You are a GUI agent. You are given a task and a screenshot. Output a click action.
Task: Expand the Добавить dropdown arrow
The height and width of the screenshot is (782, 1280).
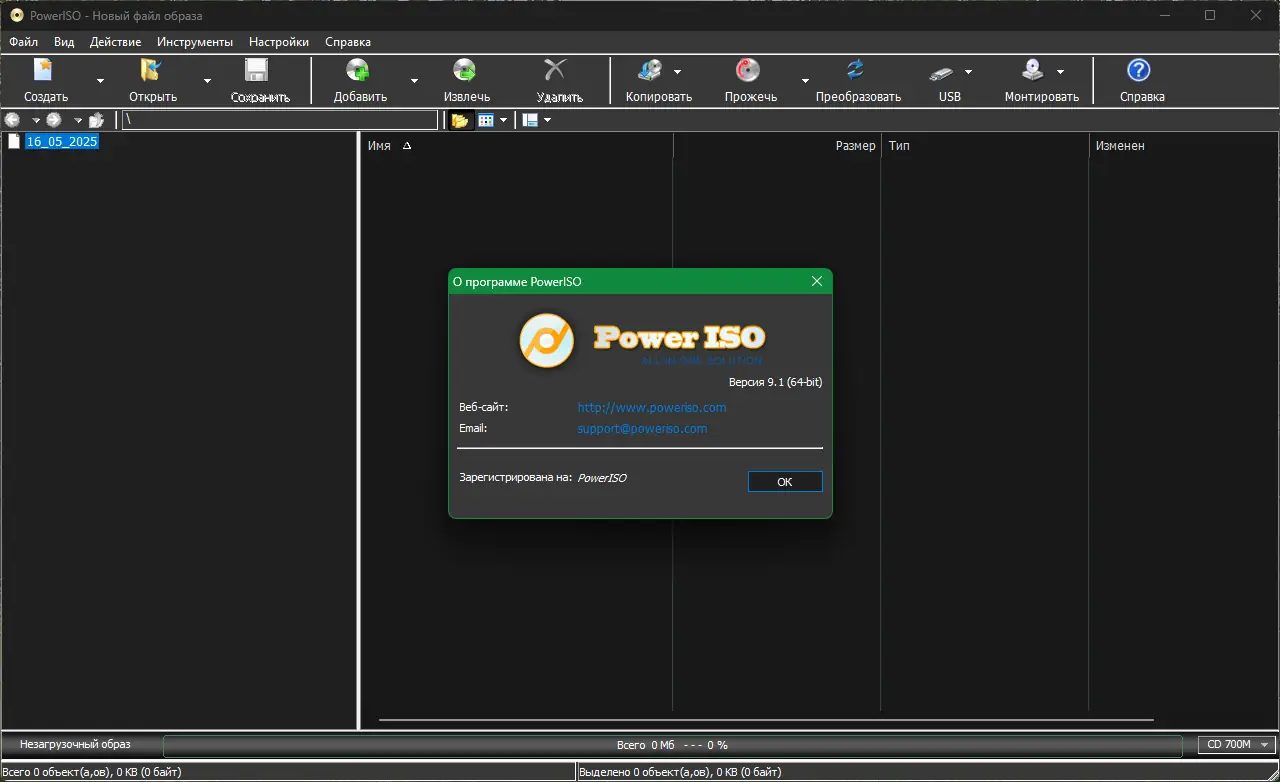coord(414,81)
